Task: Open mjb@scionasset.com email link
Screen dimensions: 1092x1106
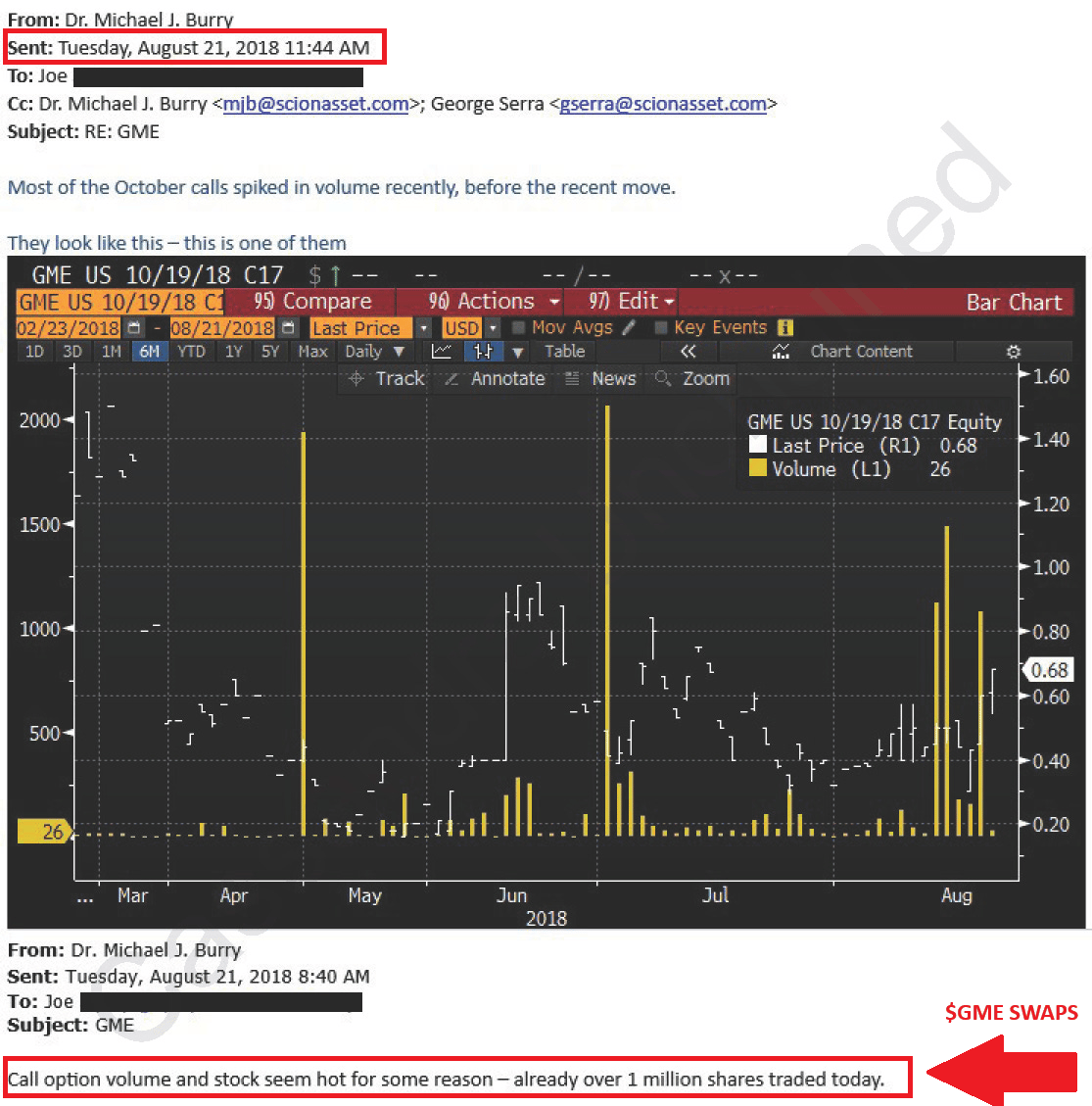Action: click(x=315, y=105)
